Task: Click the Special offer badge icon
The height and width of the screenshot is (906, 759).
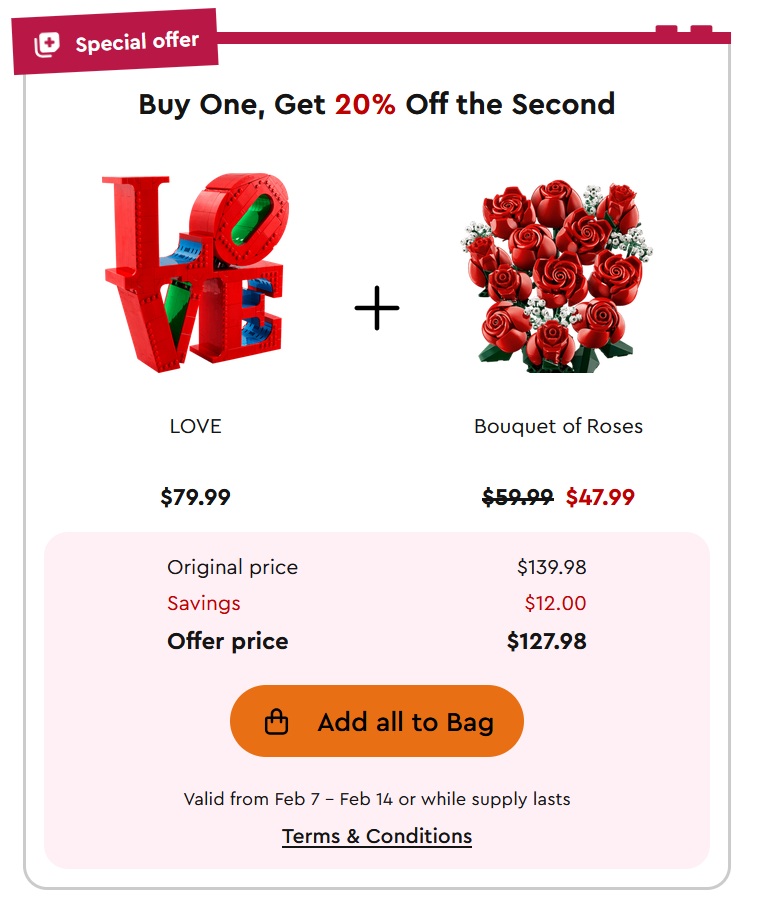Action: 47,45
